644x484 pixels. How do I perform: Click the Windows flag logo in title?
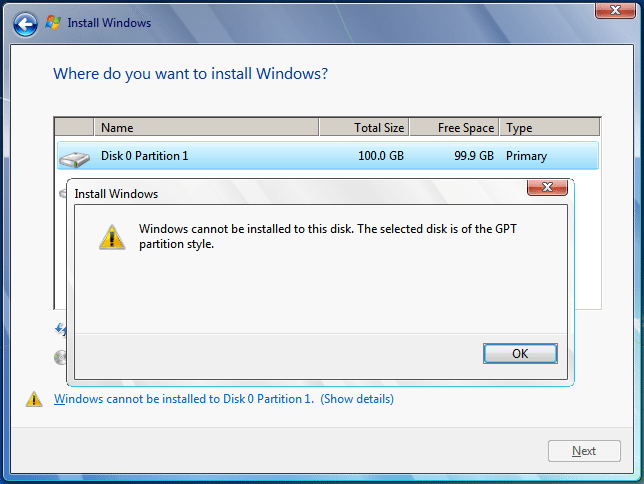pyautogui.click(x=53, y=22)
